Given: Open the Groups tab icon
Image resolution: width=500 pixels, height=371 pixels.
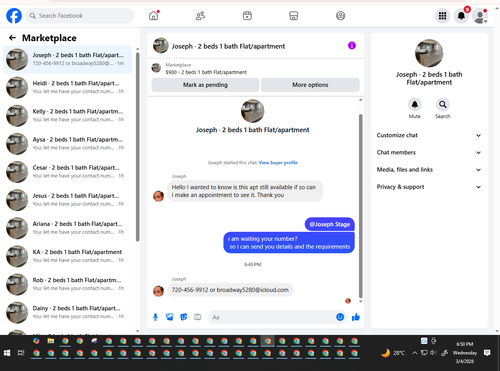Looking at the screenshot, I should pyautogui.click(x=340, y=16).
